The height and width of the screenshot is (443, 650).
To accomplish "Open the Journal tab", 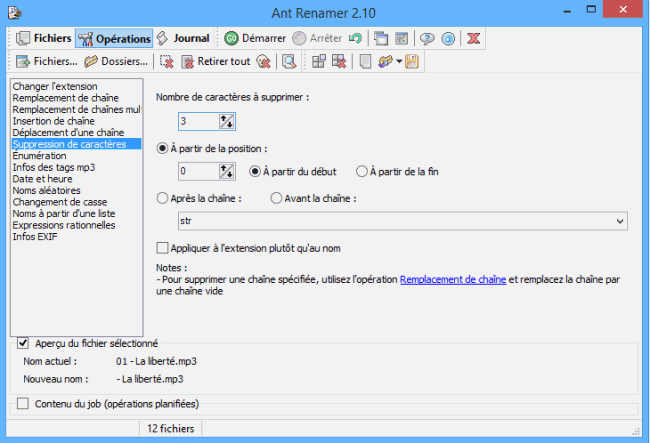I will (x=183, y=39).
